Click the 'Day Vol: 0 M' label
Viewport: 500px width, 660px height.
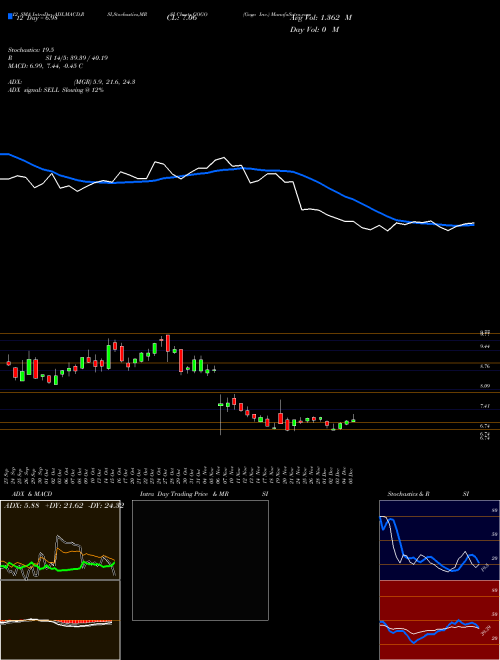click(314, 30)
